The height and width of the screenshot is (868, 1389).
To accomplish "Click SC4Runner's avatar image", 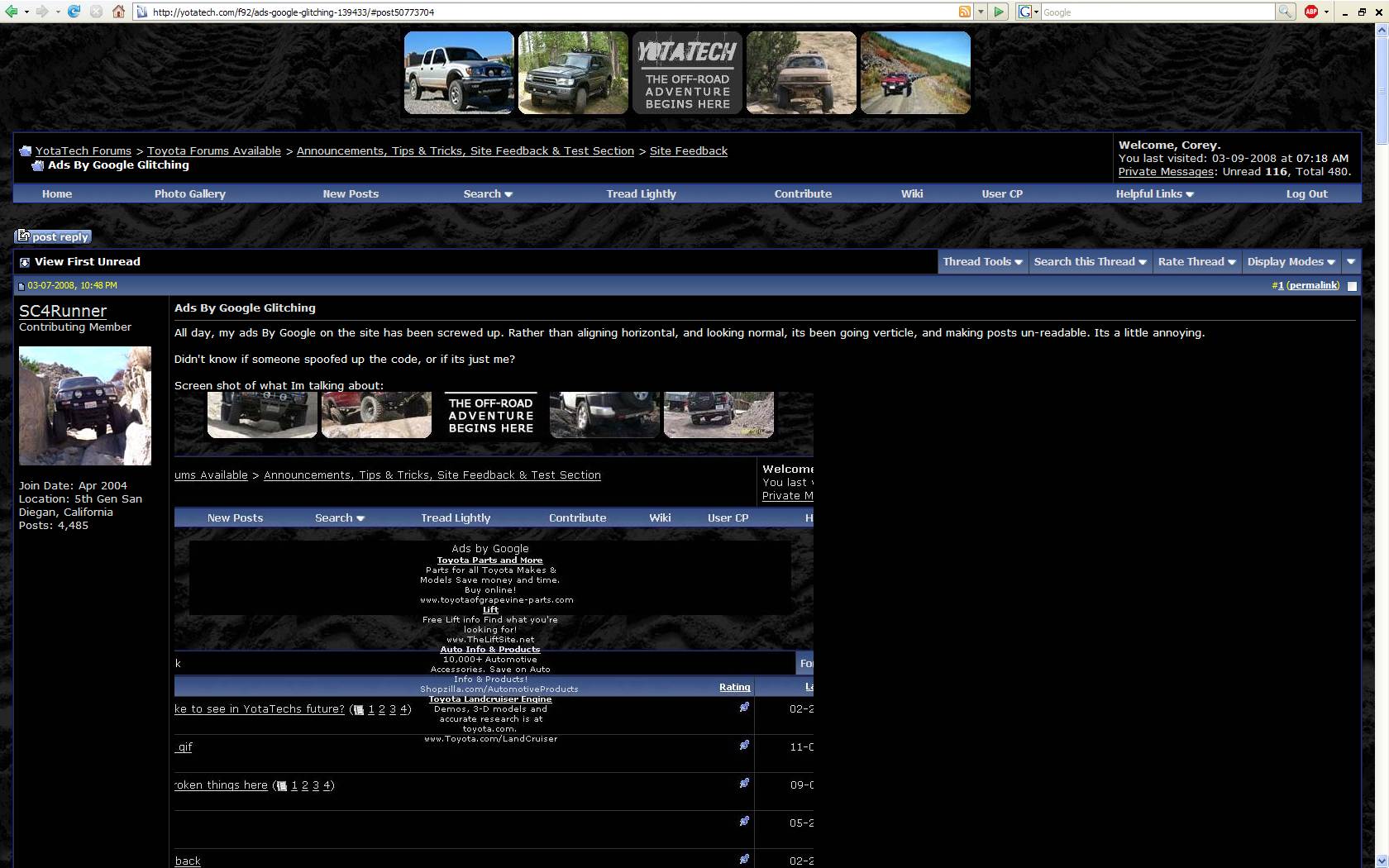I will 85,406.
